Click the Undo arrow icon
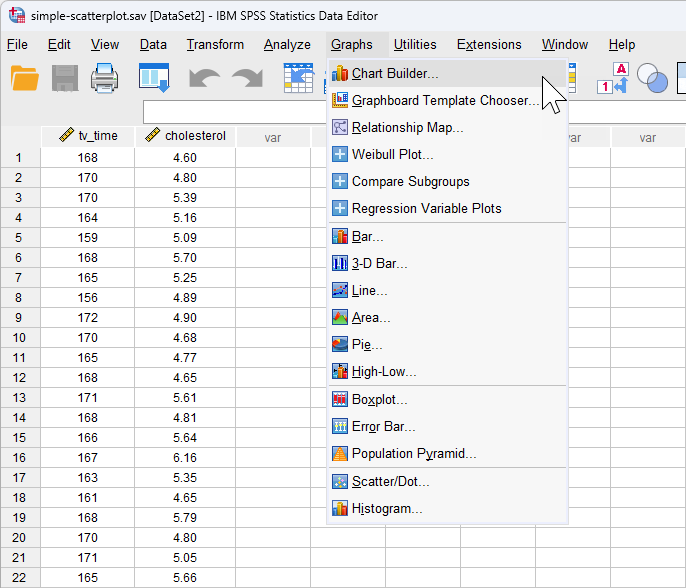The height and width of the screenshot is (588, 686). pyautogui.click(x=204, y=79)
